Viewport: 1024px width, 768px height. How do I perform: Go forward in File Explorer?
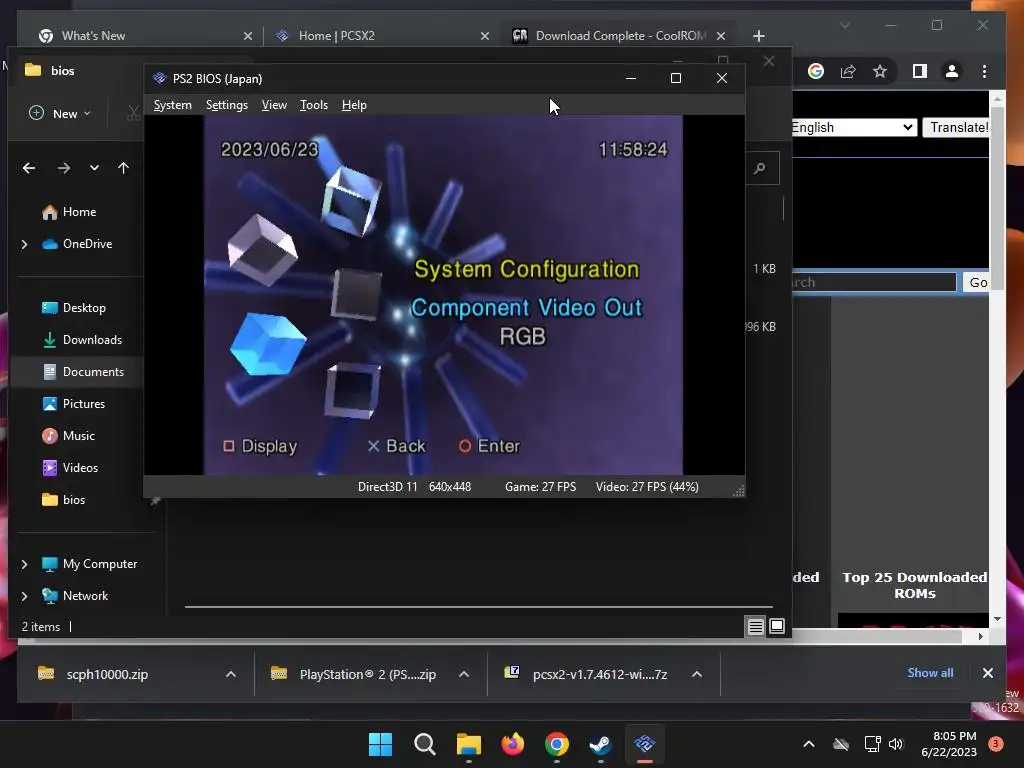click(x=63, y=168)
